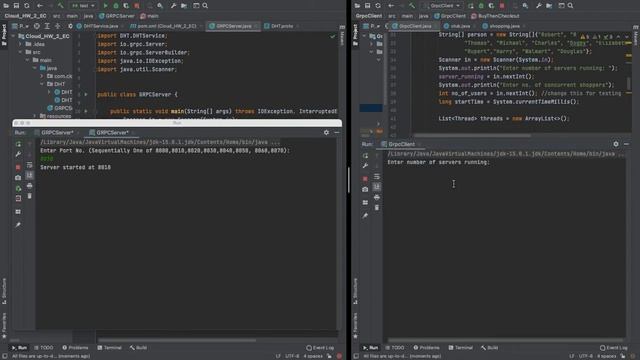Click the Synchronize/reload icon in the left window toolbar
The width and height of the screenshot is (640, 360).
[x=27, y=6]
